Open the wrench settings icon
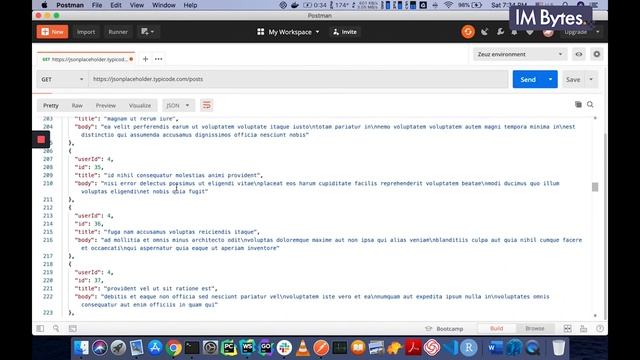 (x=500, y=32)
